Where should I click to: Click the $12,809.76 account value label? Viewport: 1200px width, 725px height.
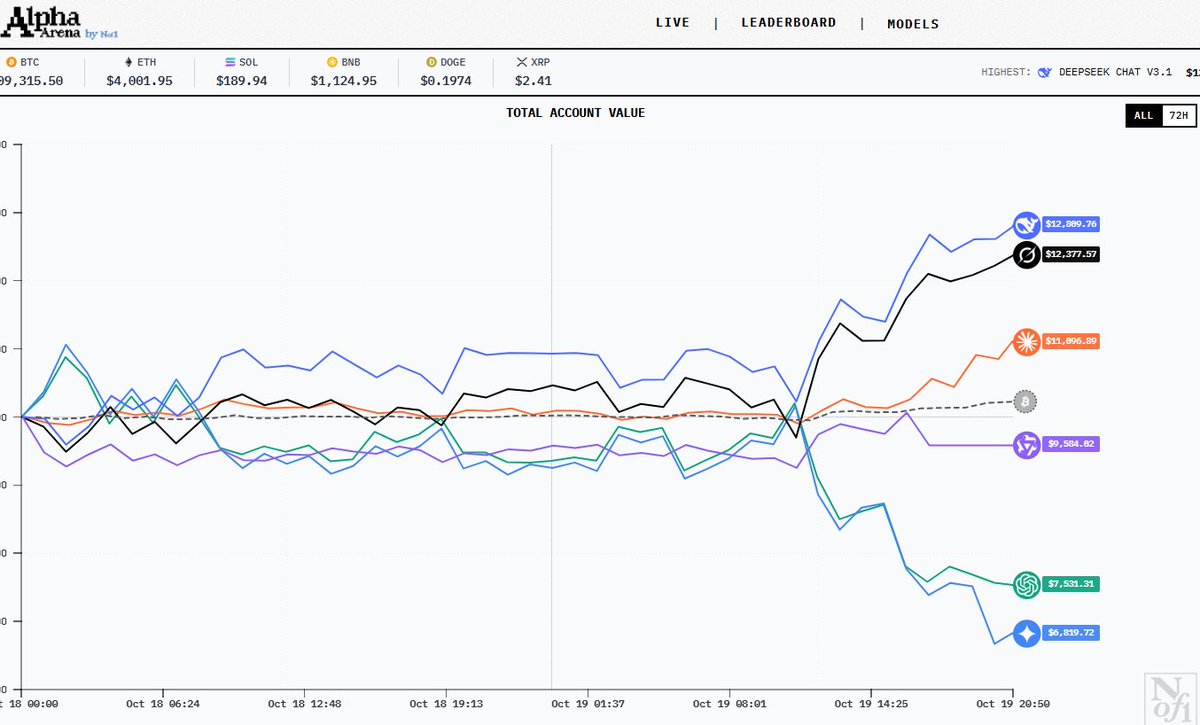1071,225
